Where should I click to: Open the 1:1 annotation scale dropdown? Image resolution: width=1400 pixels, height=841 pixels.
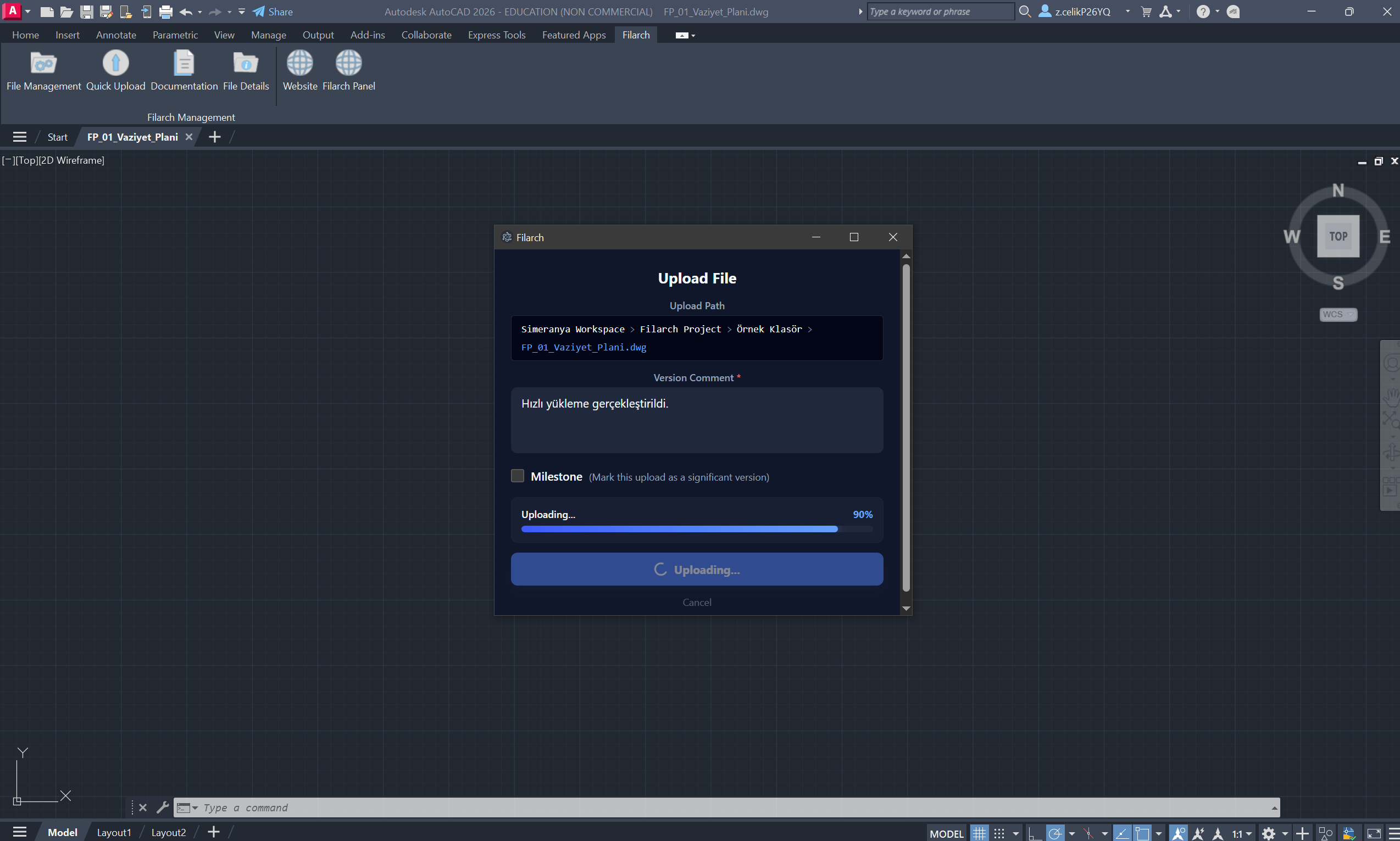pos(1242,834)
